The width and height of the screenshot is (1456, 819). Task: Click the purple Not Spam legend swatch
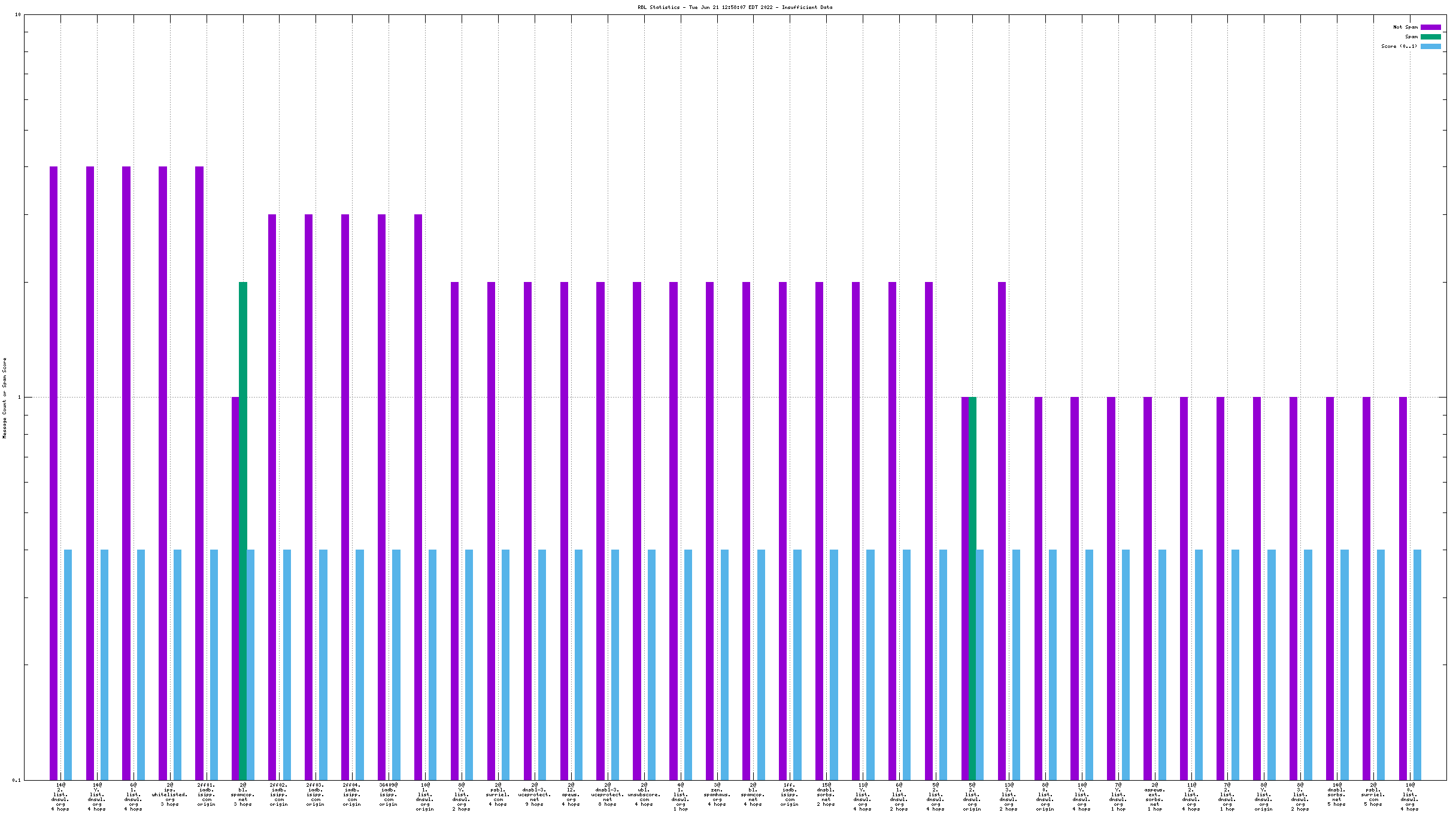click(1430, 27)
